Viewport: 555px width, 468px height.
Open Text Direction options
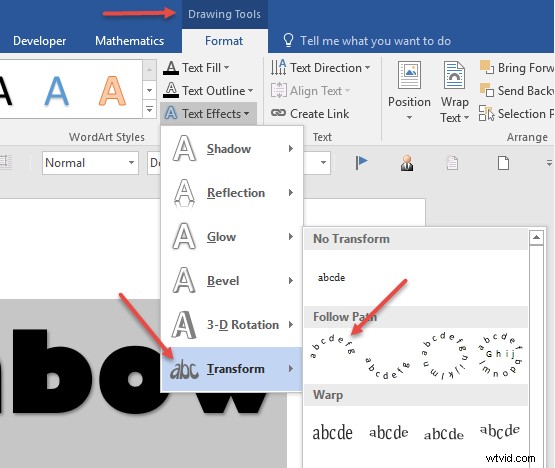[320, 68]
